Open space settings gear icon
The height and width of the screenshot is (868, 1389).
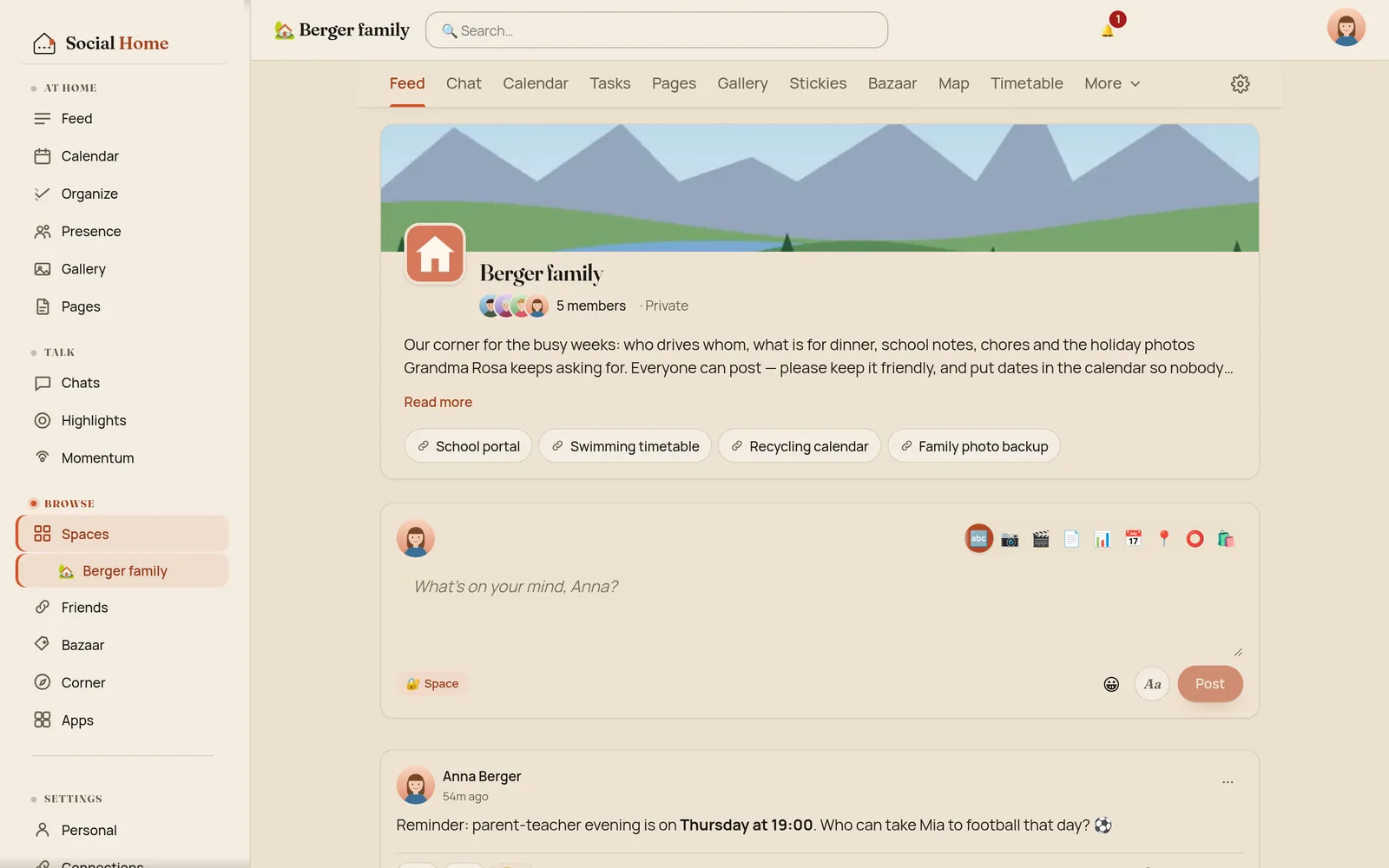click(1241, 83)
